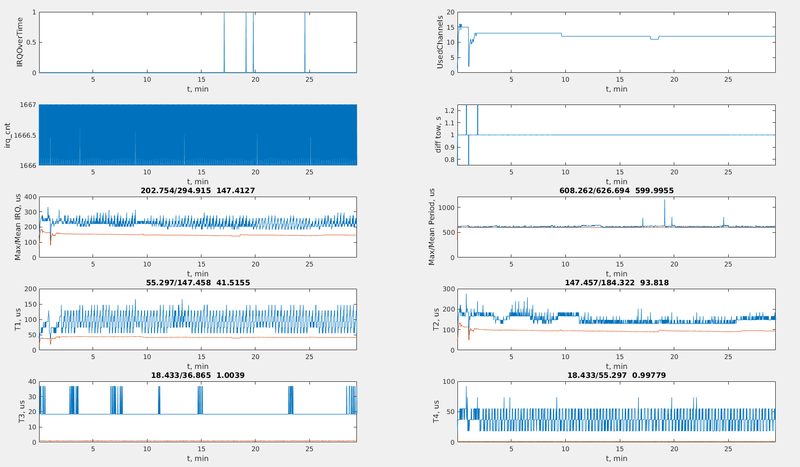800x467 pixels.
Task: Click the tallest spike in Max/Mean Period plot
Action: pos(664,212)
